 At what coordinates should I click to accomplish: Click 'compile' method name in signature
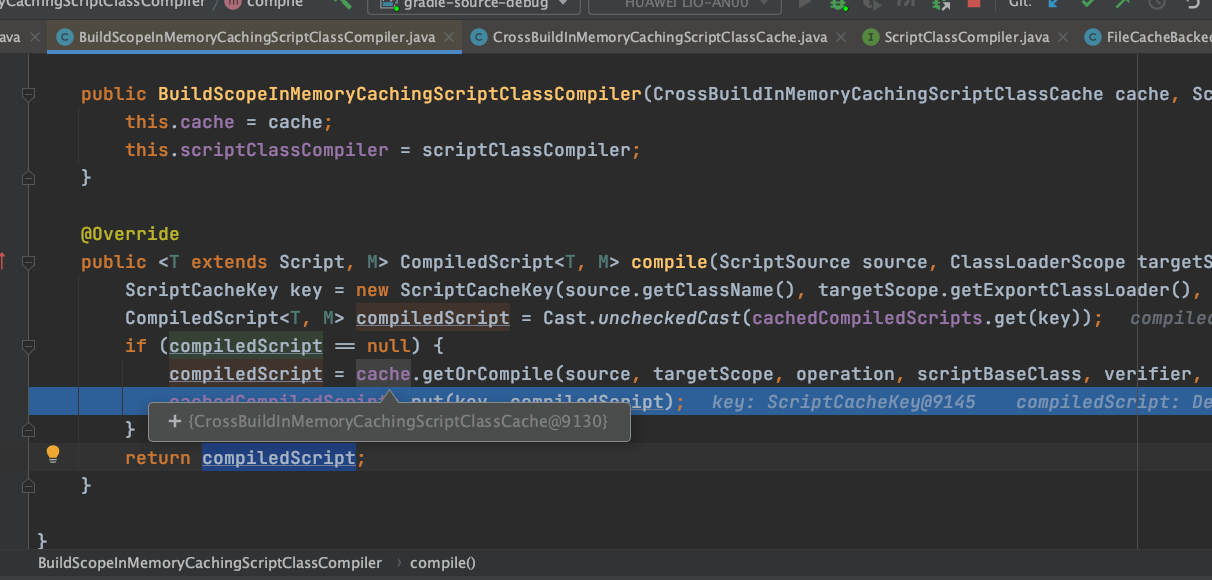pos(669,262)
